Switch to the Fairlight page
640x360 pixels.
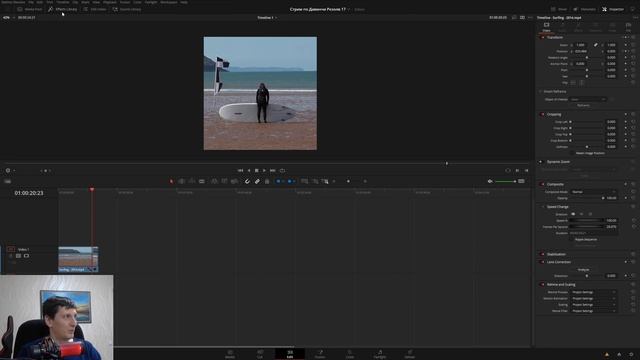point(380,354)
